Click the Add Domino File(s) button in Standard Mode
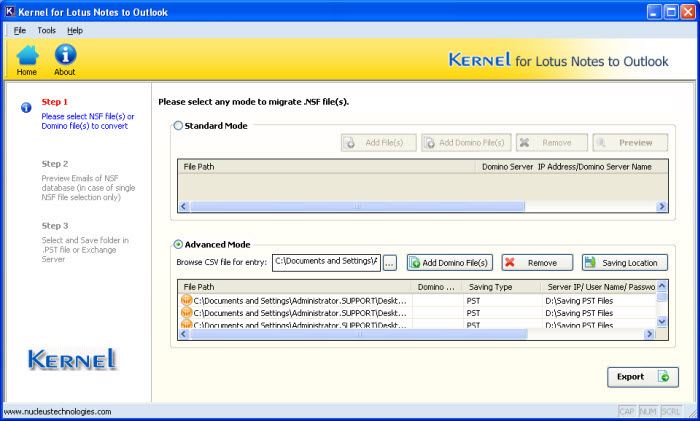Screen dimensions: 700x421 pyautogui.click(x=466, y=142)
